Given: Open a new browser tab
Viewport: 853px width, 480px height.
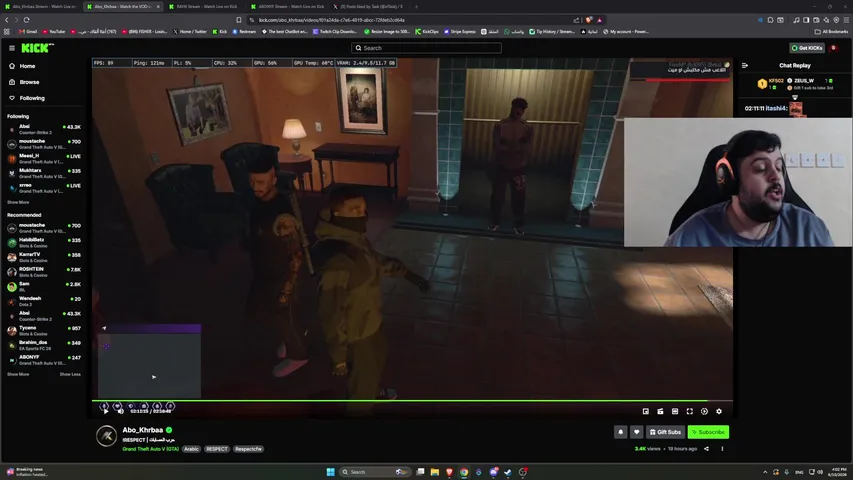Looking at the screenshot, I should coord(416,7).
